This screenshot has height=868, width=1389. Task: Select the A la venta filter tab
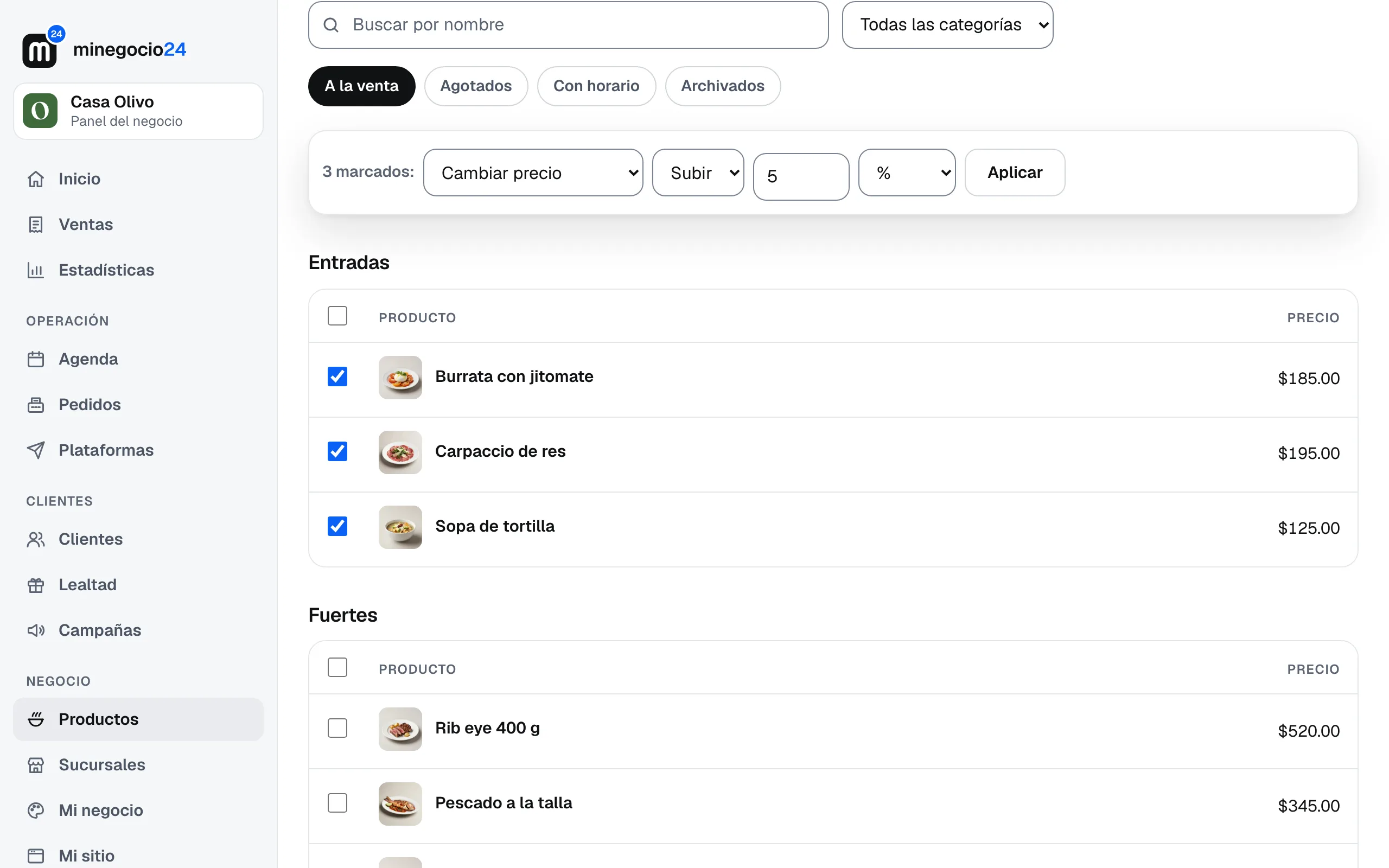(x=361, y=86)
